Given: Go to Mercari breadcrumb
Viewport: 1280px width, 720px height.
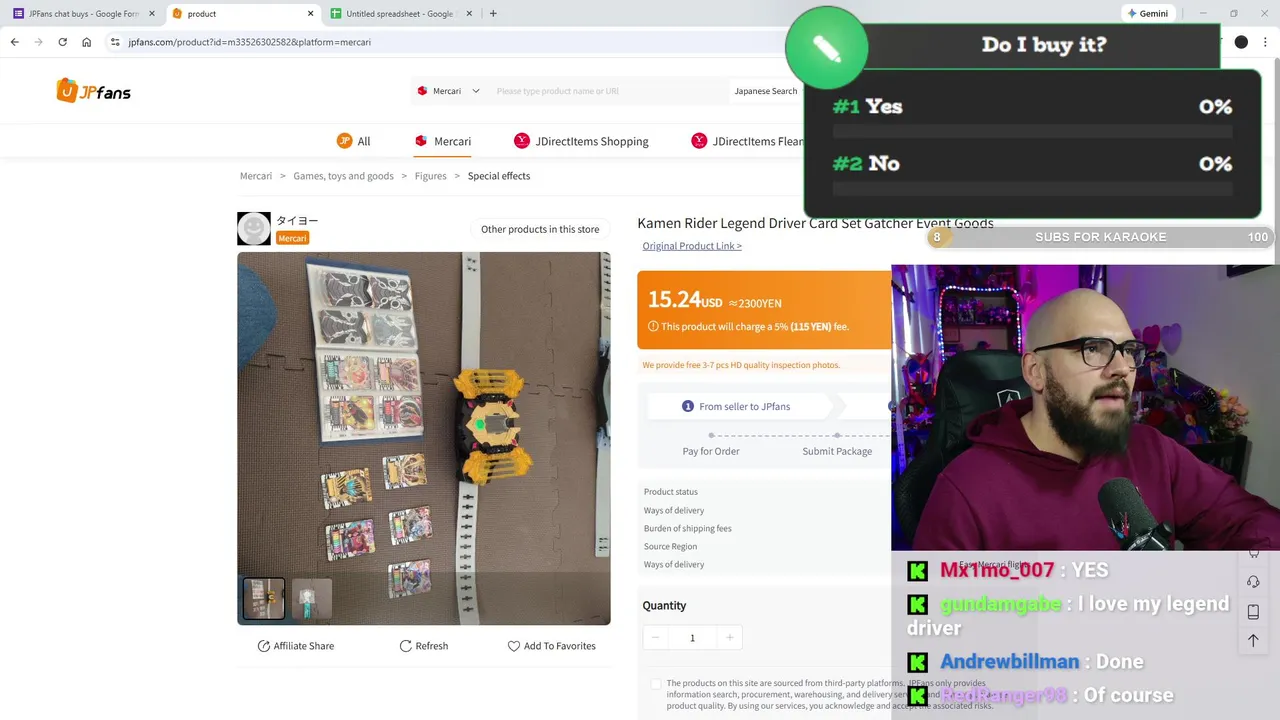Looking at the screenshot, I should 256,176.
